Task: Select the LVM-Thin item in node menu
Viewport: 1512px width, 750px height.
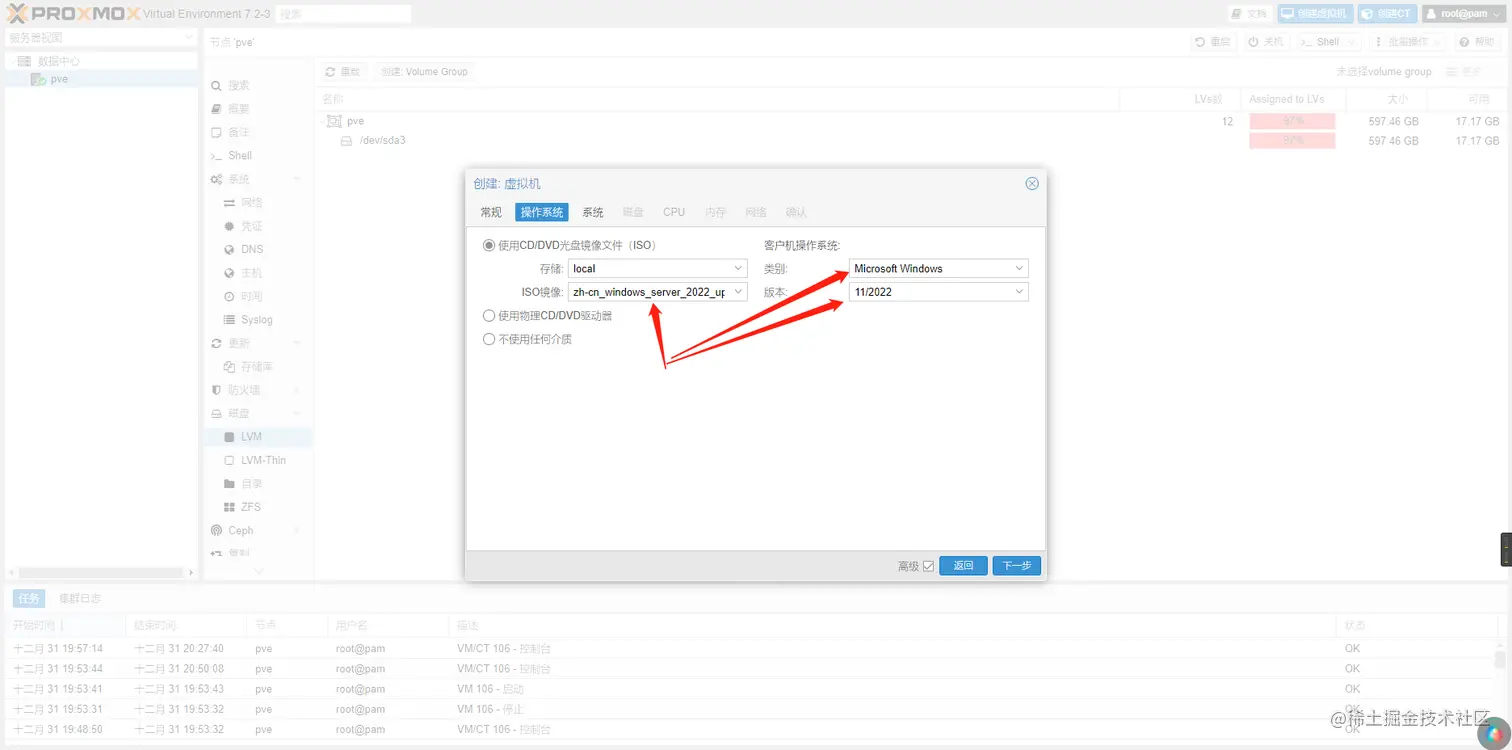Action: [257, 460]
